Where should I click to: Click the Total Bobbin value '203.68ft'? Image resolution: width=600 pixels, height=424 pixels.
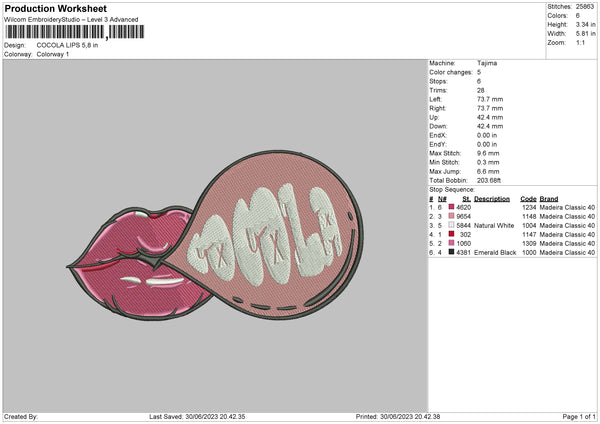point(489,181)
